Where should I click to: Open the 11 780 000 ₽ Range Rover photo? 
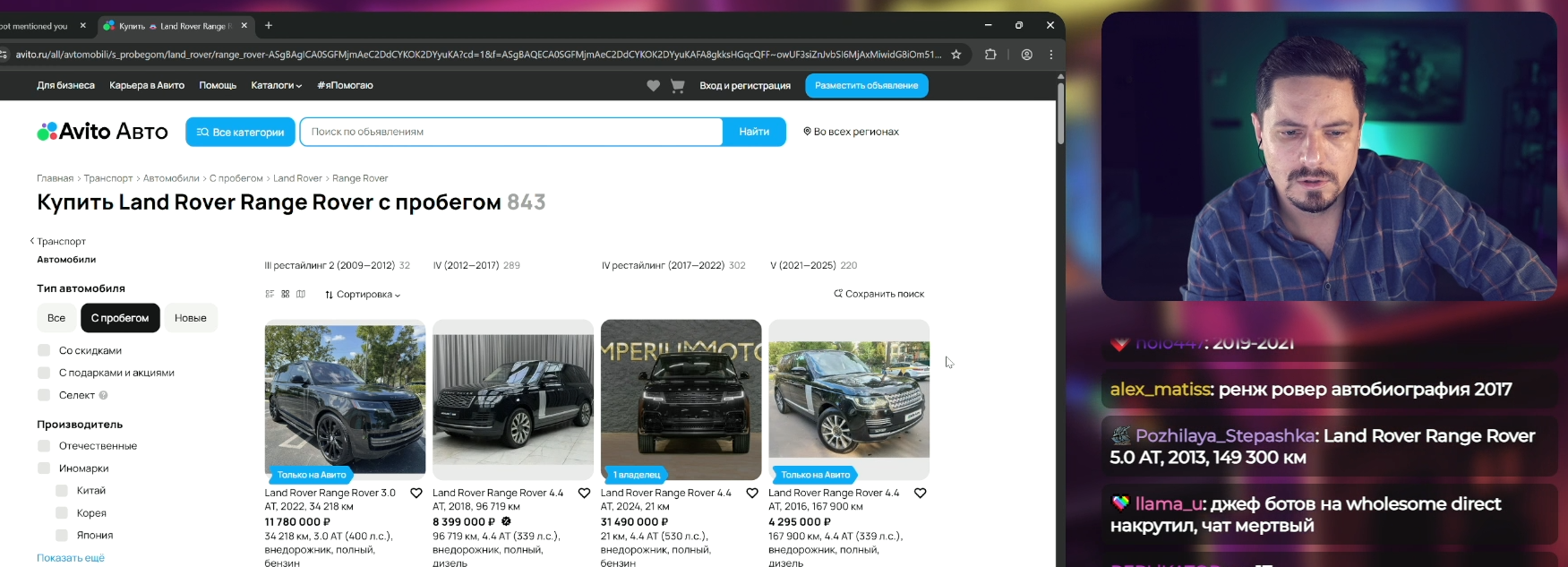345,399
